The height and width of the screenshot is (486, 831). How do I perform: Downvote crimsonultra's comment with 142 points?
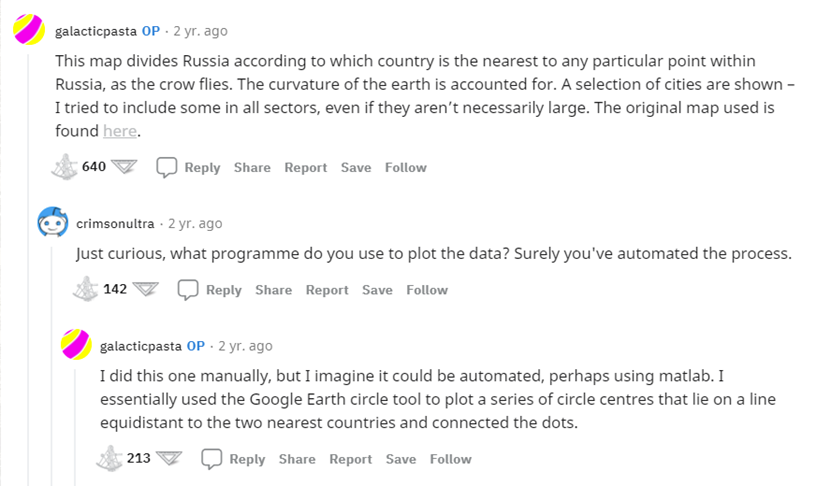(146, 289)
